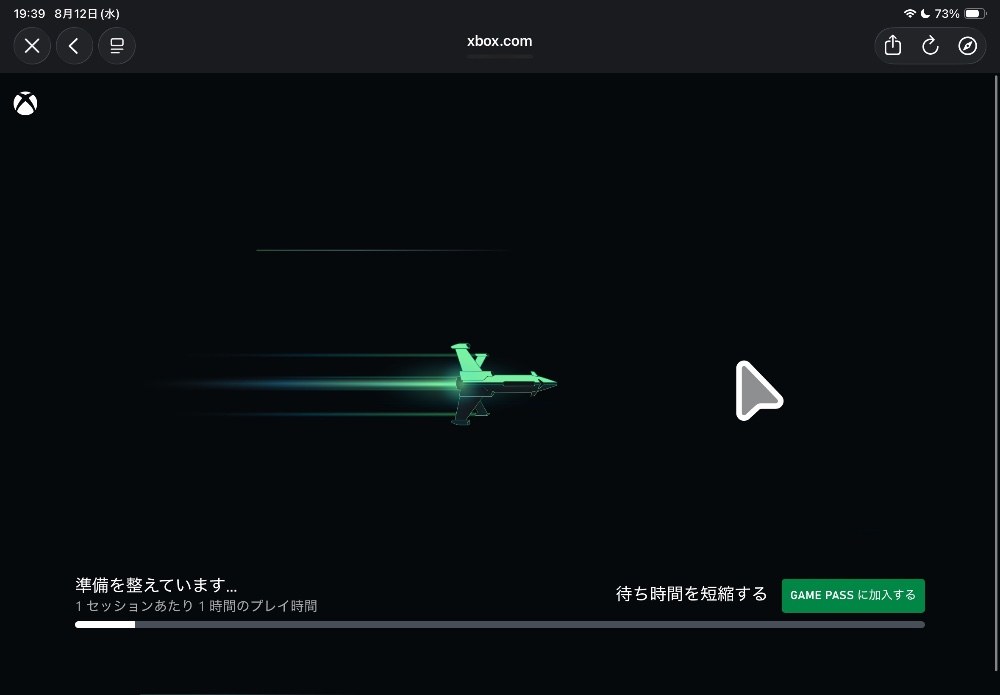Click the 19:39 clock in status bar
This screenshot has height=695, width=1000.
pyautogui.click(x=29, y=13)
